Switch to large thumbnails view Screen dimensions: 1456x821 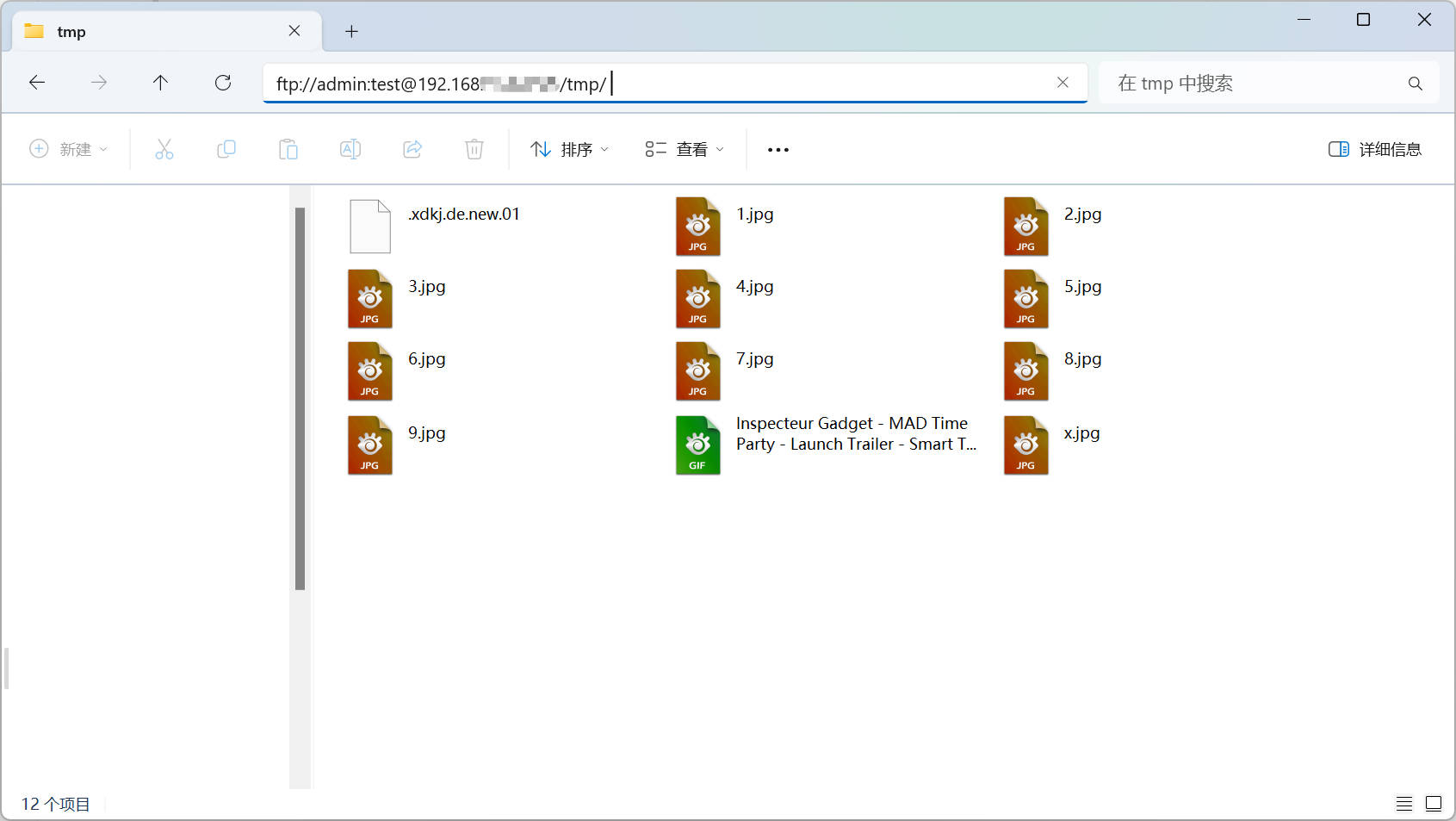click(1434, 804)
